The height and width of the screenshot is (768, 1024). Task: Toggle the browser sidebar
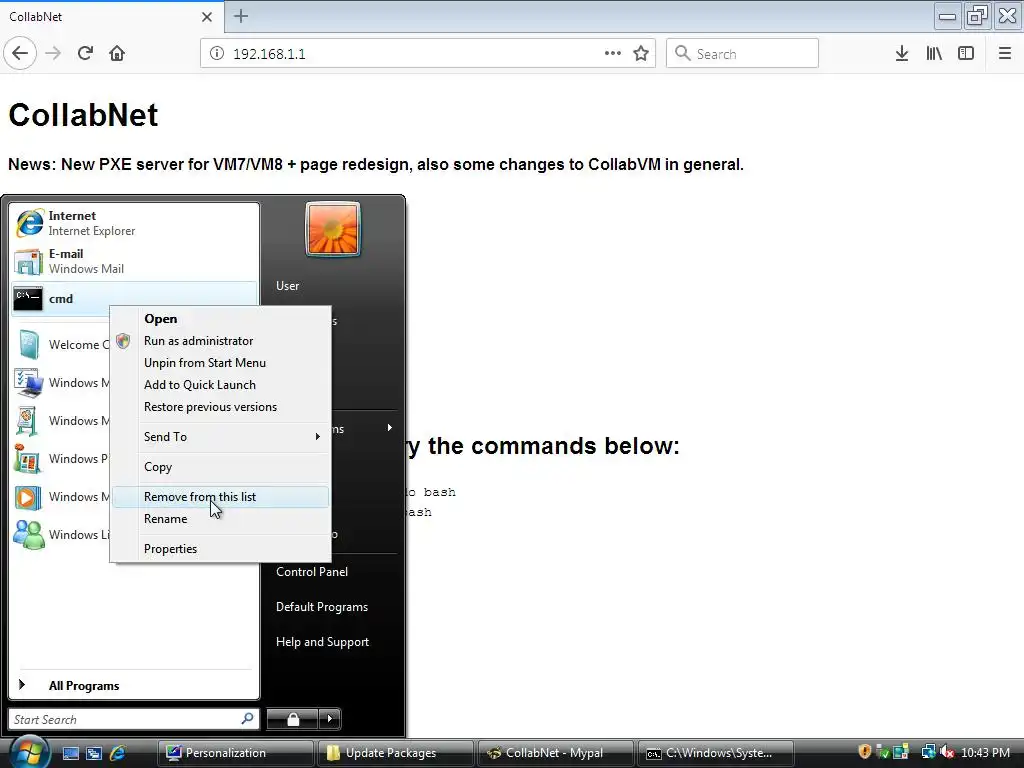tap(966, 54)
